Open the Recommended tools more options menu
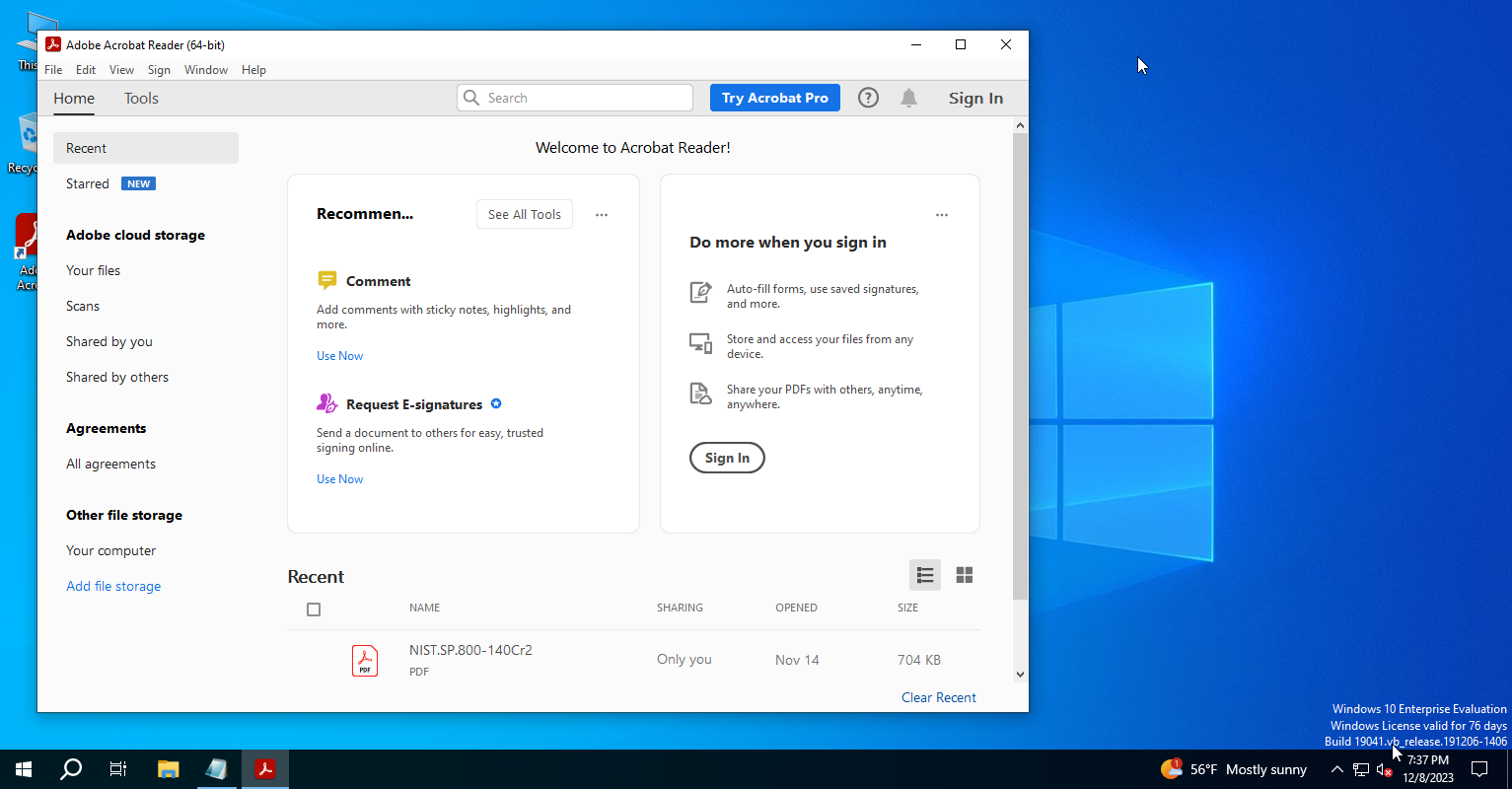1512x789 pixels. coord(602,215)
